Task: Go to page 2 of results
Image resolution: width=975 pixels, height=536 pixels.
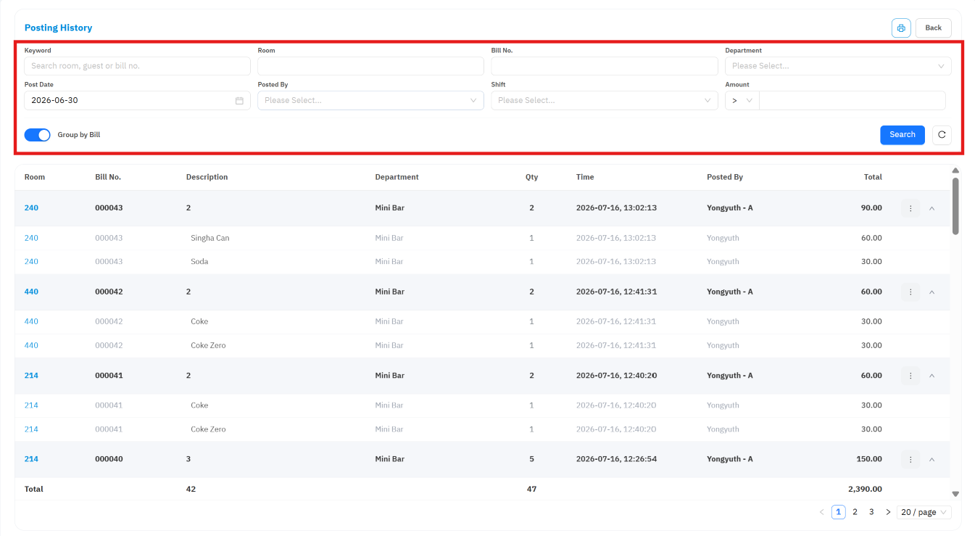Action: [x=855, y=512]
